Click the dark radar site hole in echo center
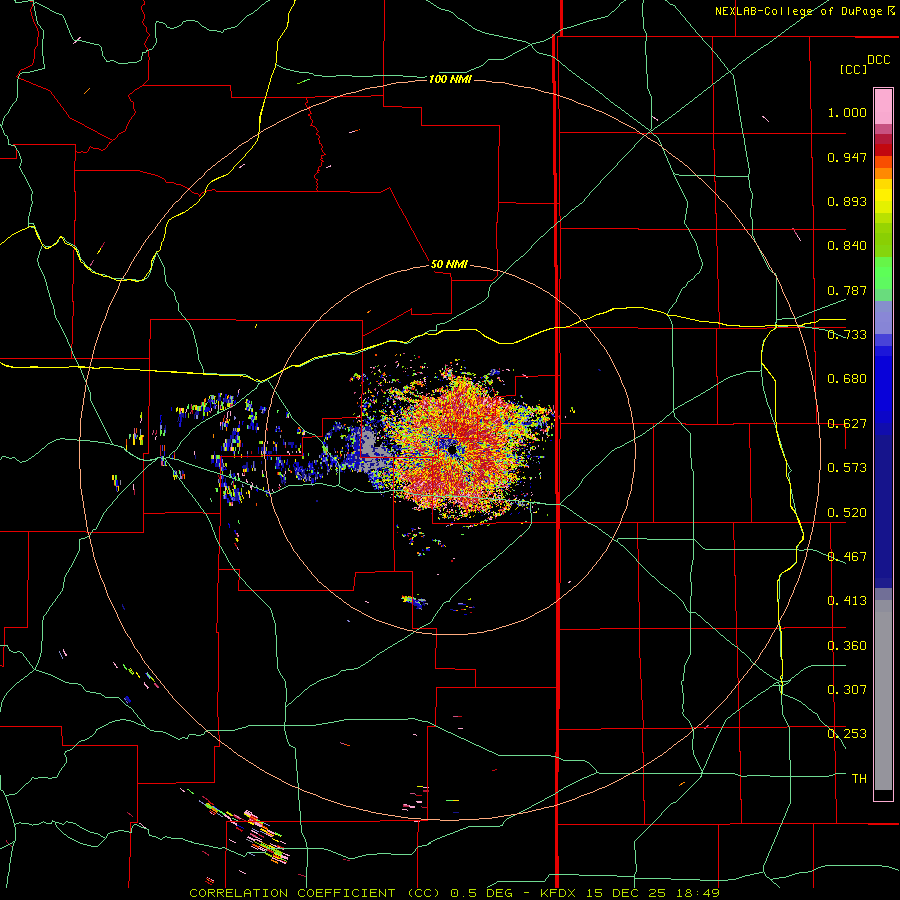This screenshot has height=900, width=900. (452, 450)
